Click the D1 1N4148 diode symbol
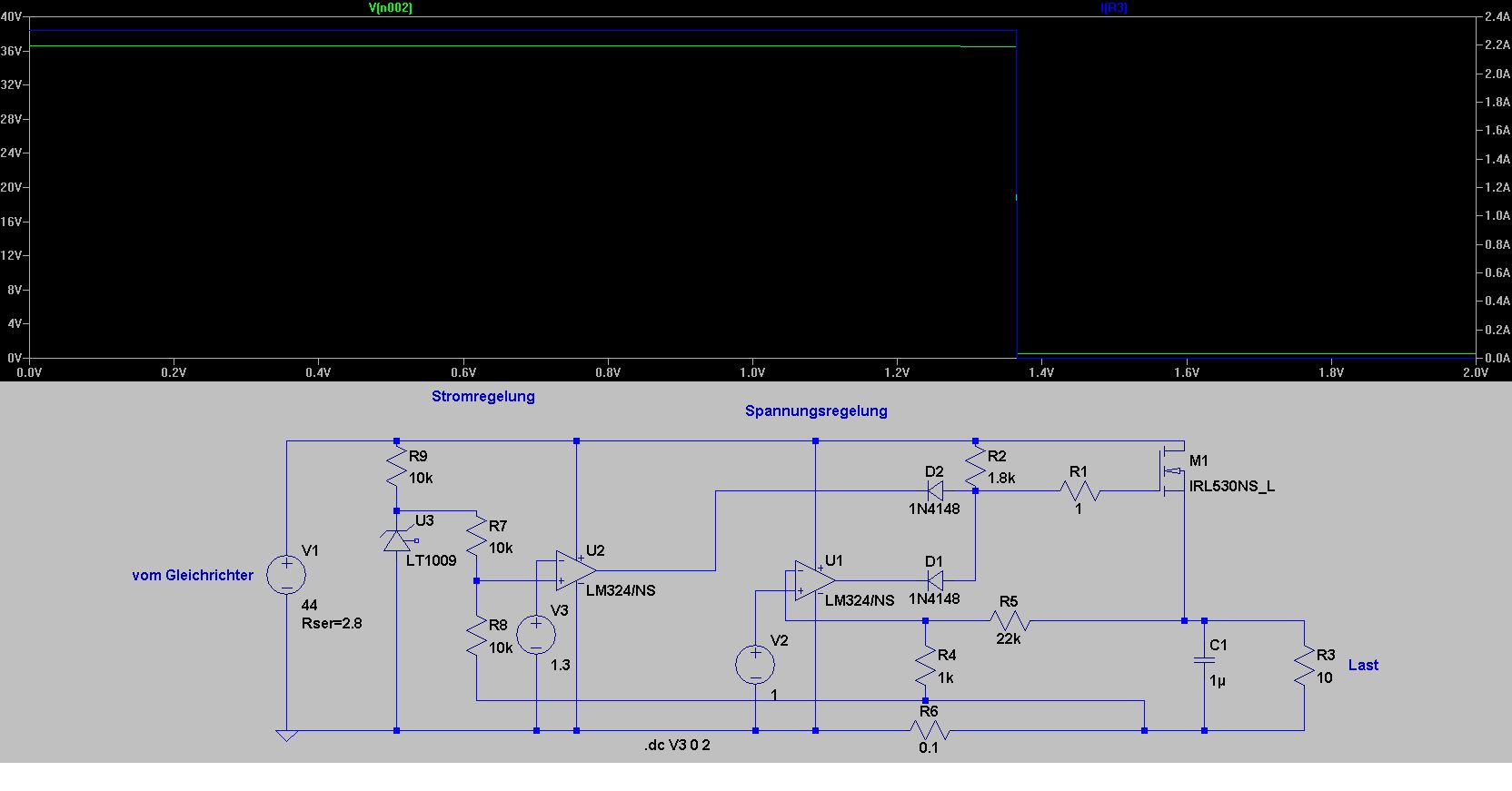 tap(935, 580)
